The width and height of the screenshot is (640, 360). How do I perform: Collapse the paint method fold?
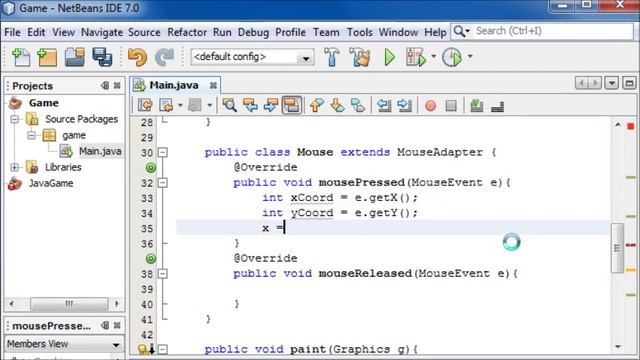tap(162, 349)
